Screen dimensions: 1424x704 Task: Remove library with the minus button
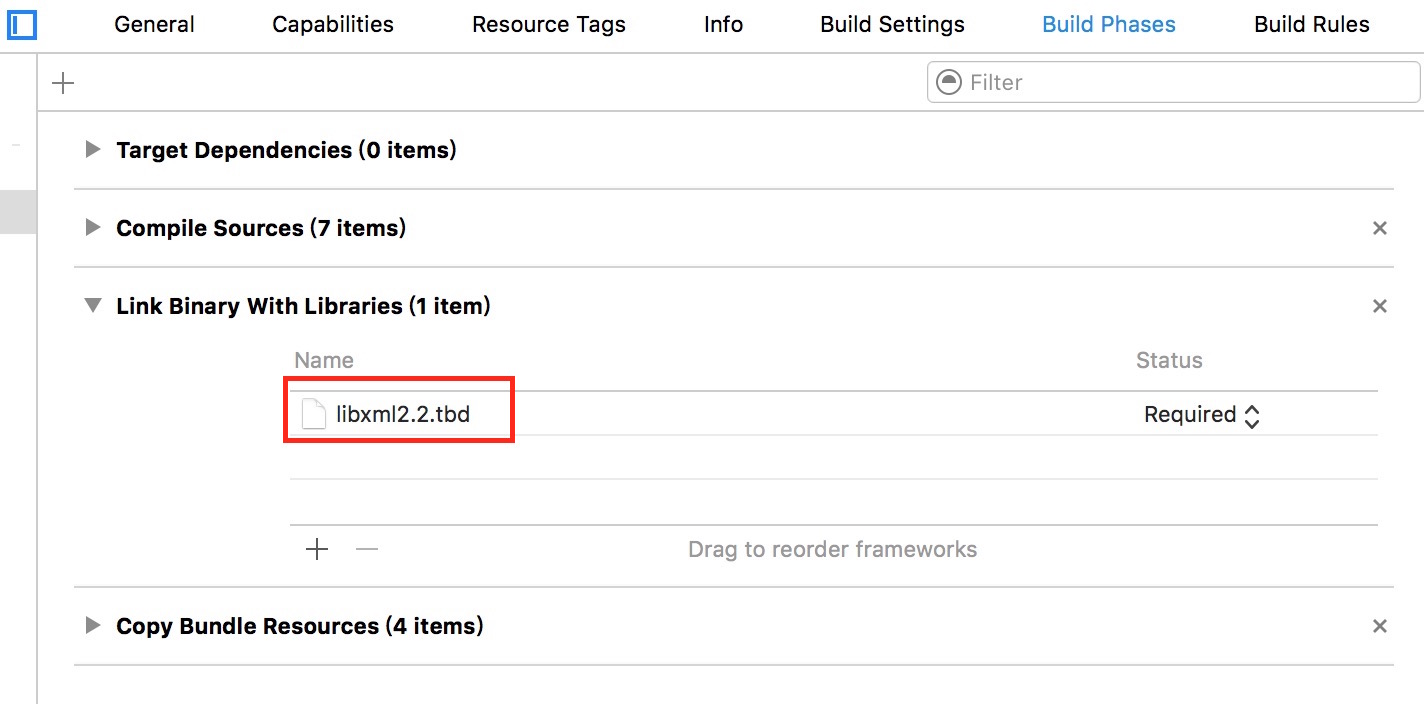[x=367, y=549]
